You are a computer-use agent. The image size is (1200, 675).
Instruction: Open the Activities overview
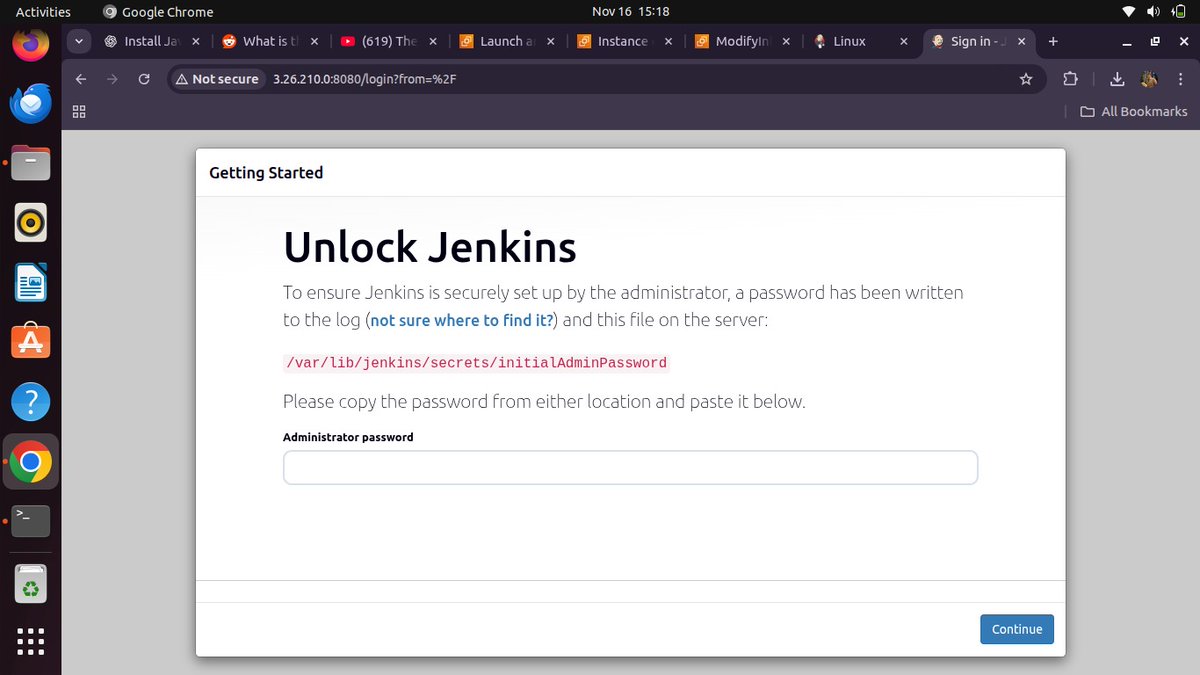tap(43, 12)
